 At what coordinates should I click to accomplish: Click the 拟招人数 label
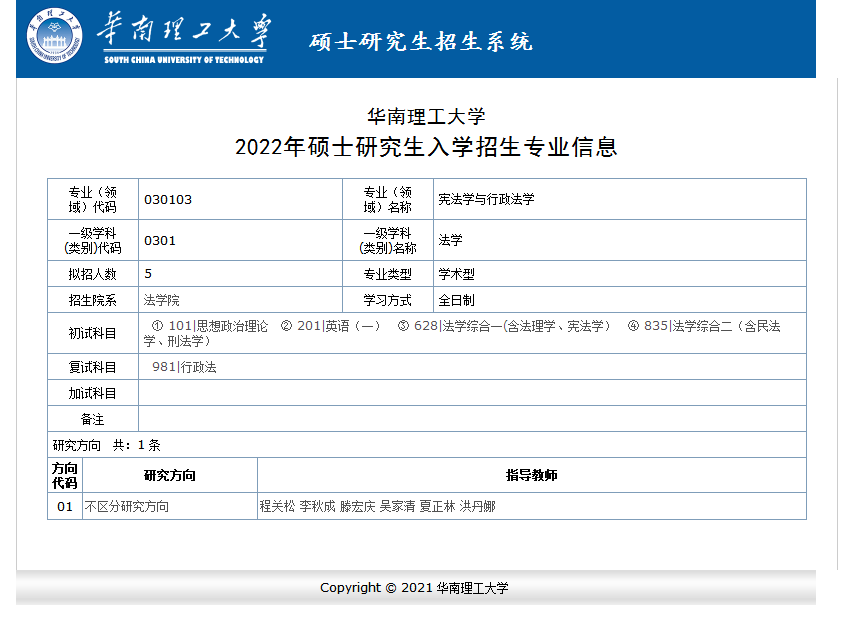pyautogui.click(x=92, y=274)
